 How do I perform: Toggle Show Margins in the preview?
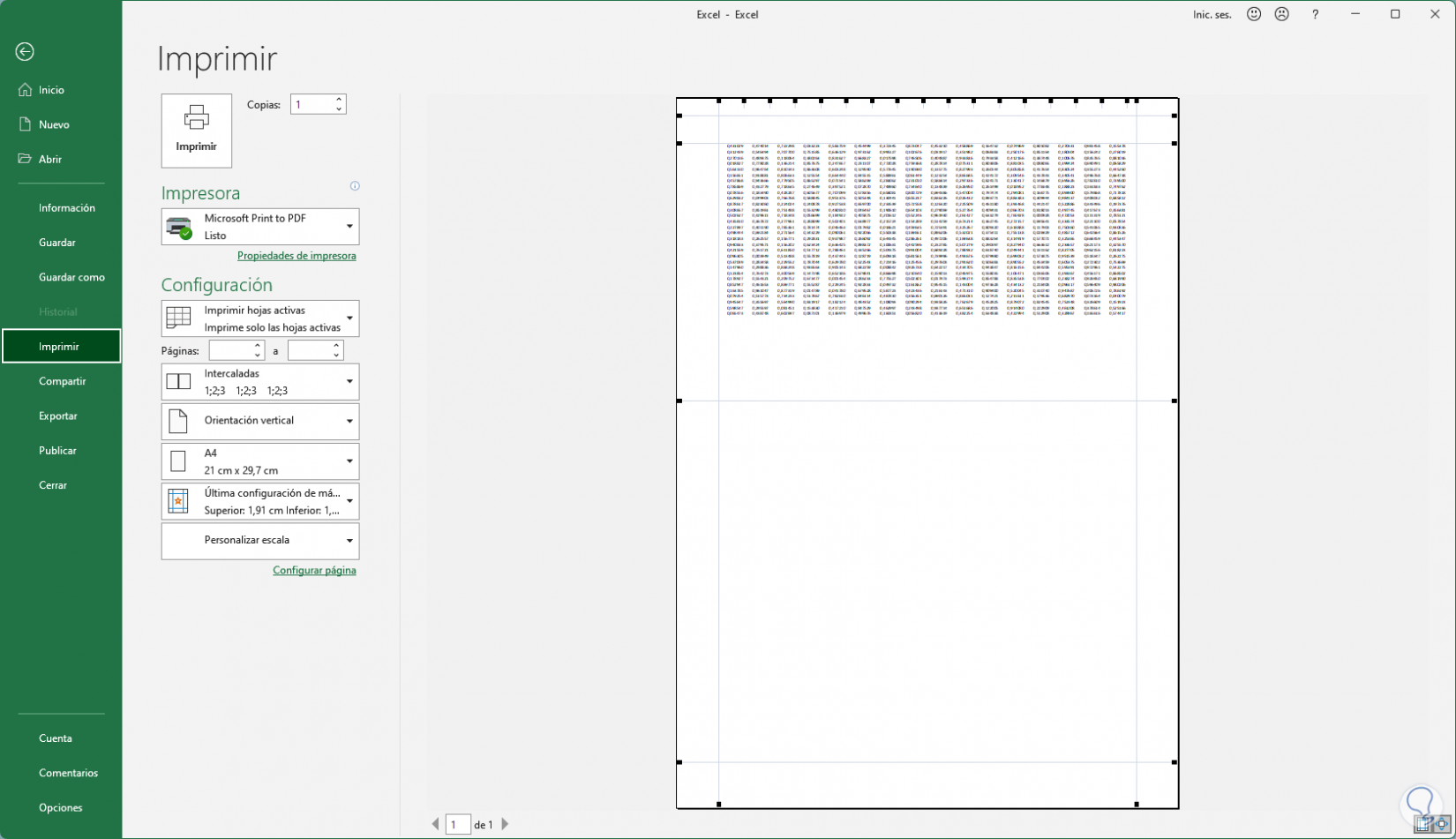pyautogui.click(x=1422, y=826)
